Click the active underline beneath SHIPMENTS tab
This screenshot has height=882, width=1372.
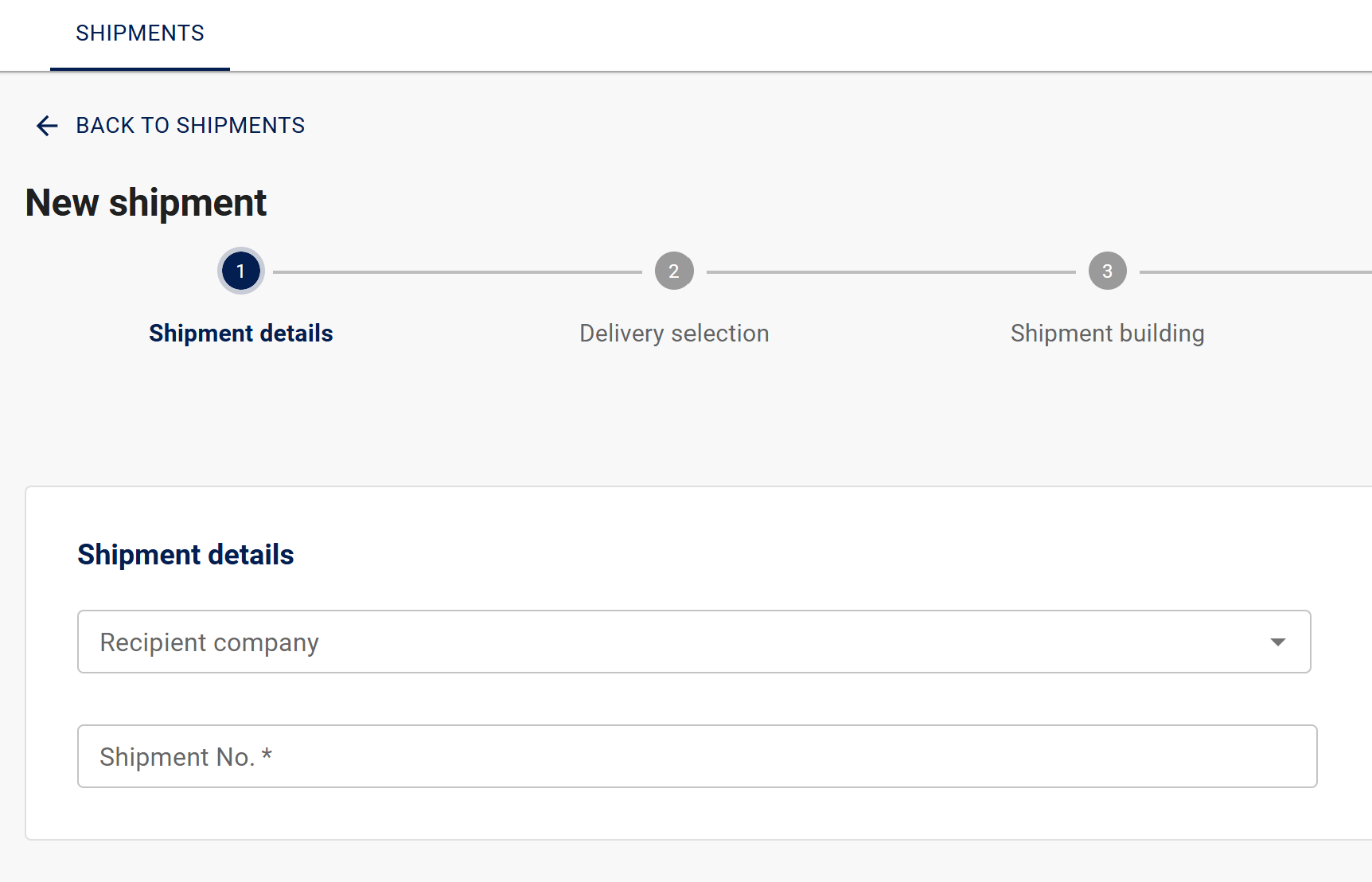tap(140, 69)
